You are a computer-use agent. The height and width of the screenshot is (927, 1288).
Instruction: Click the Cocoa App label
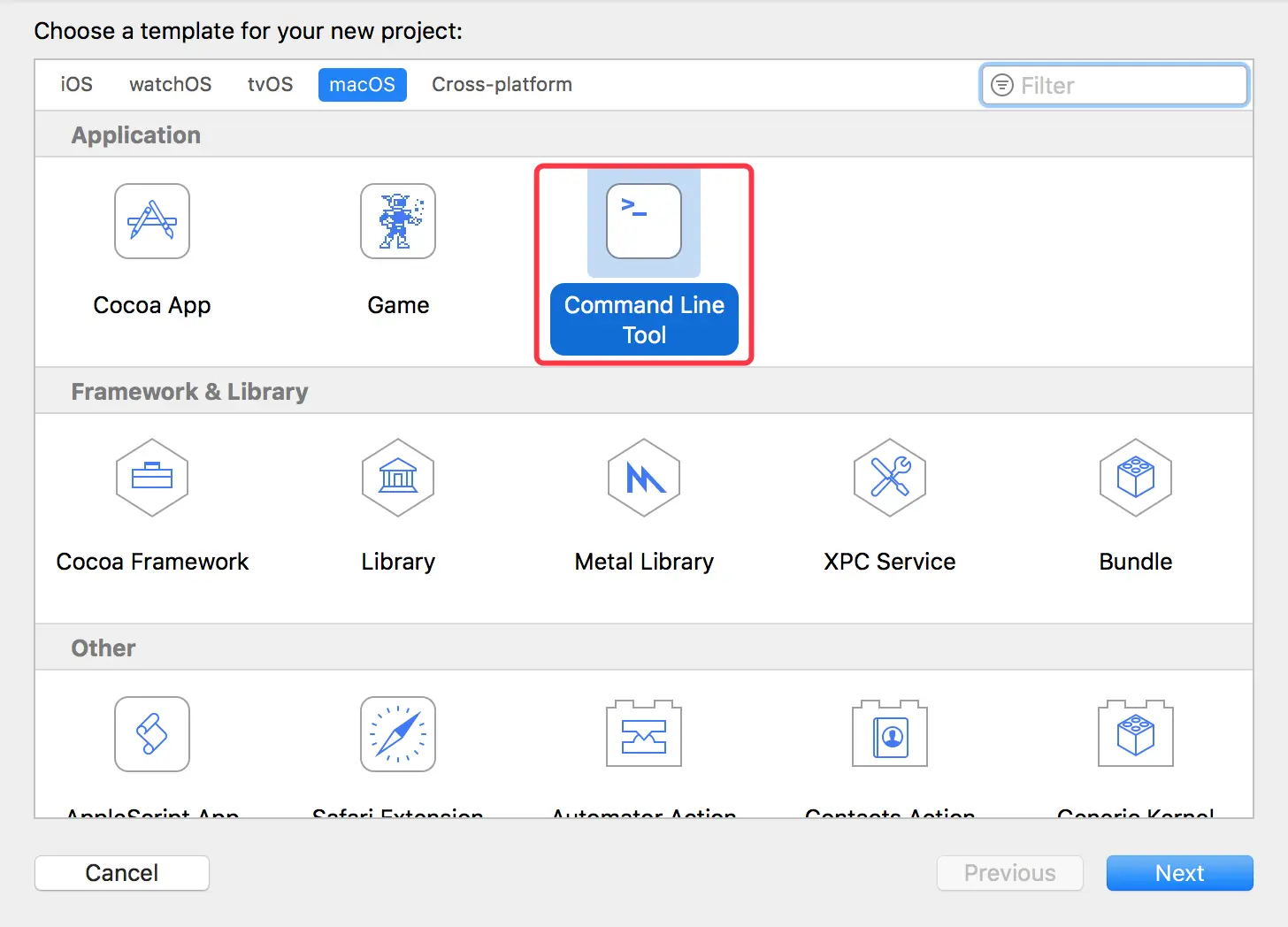152,305
